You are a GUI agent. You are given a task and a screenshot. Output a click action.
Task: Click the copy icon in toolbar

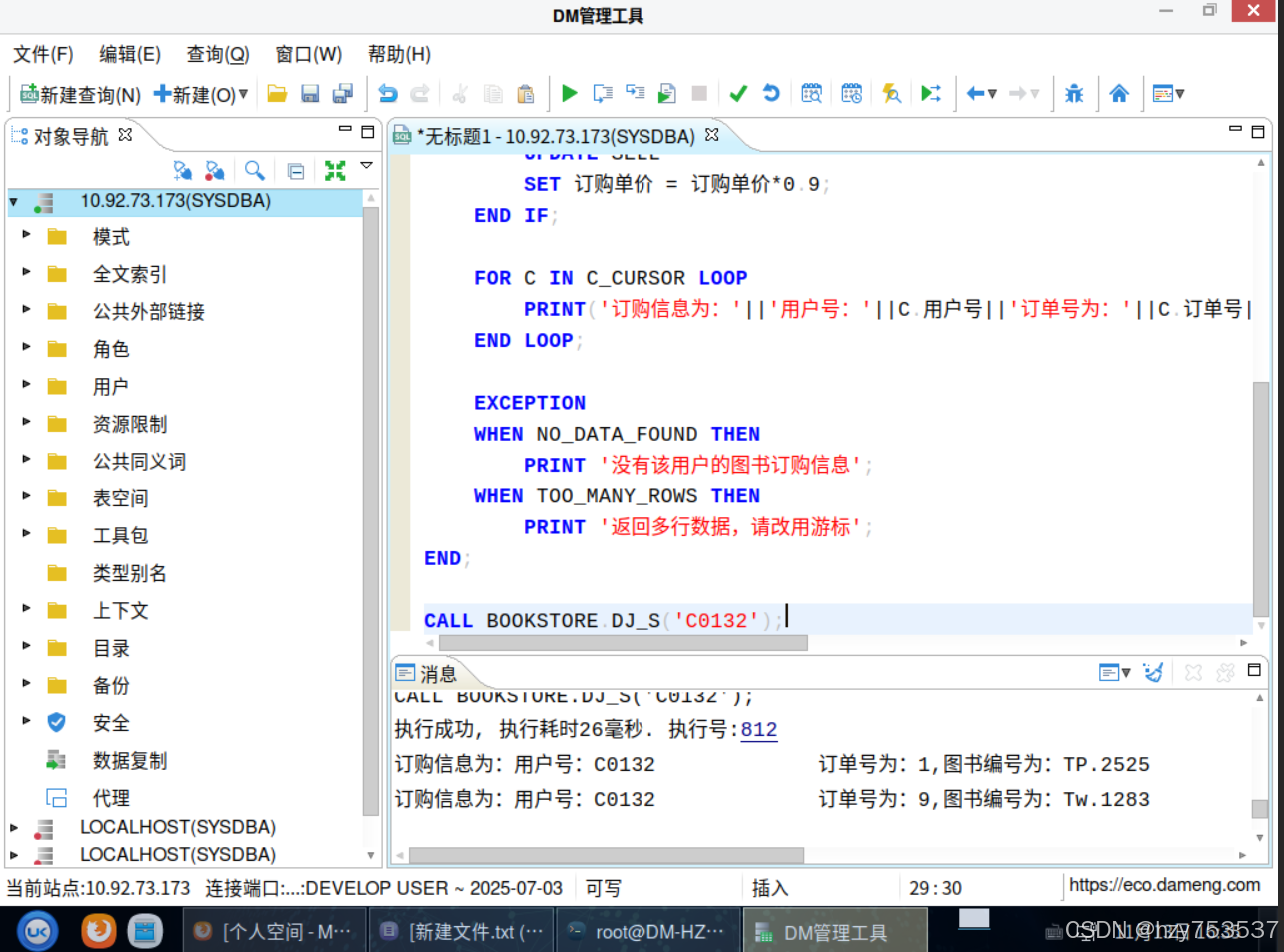(x=493, y=94)
